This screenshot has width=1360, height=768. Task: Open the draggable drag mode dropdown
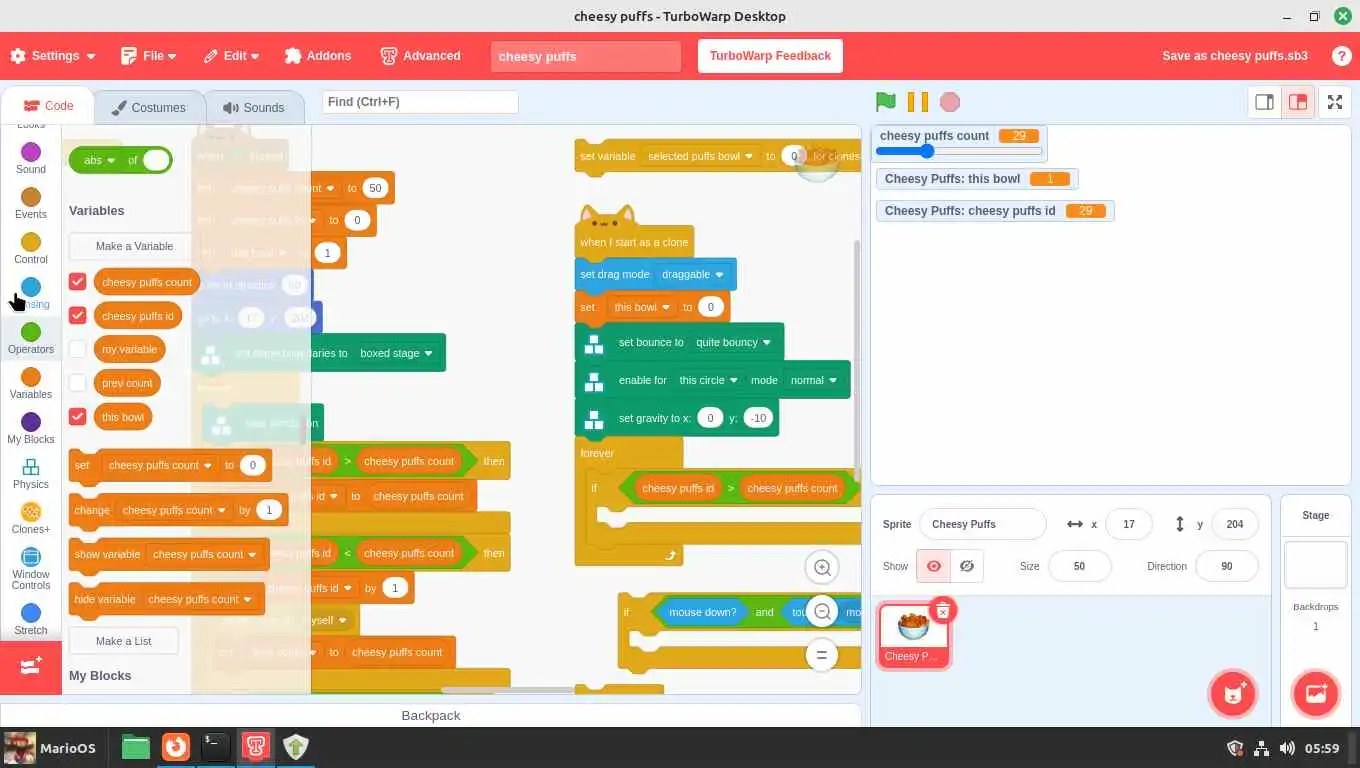pyautogui.click(x=693, y=274)
